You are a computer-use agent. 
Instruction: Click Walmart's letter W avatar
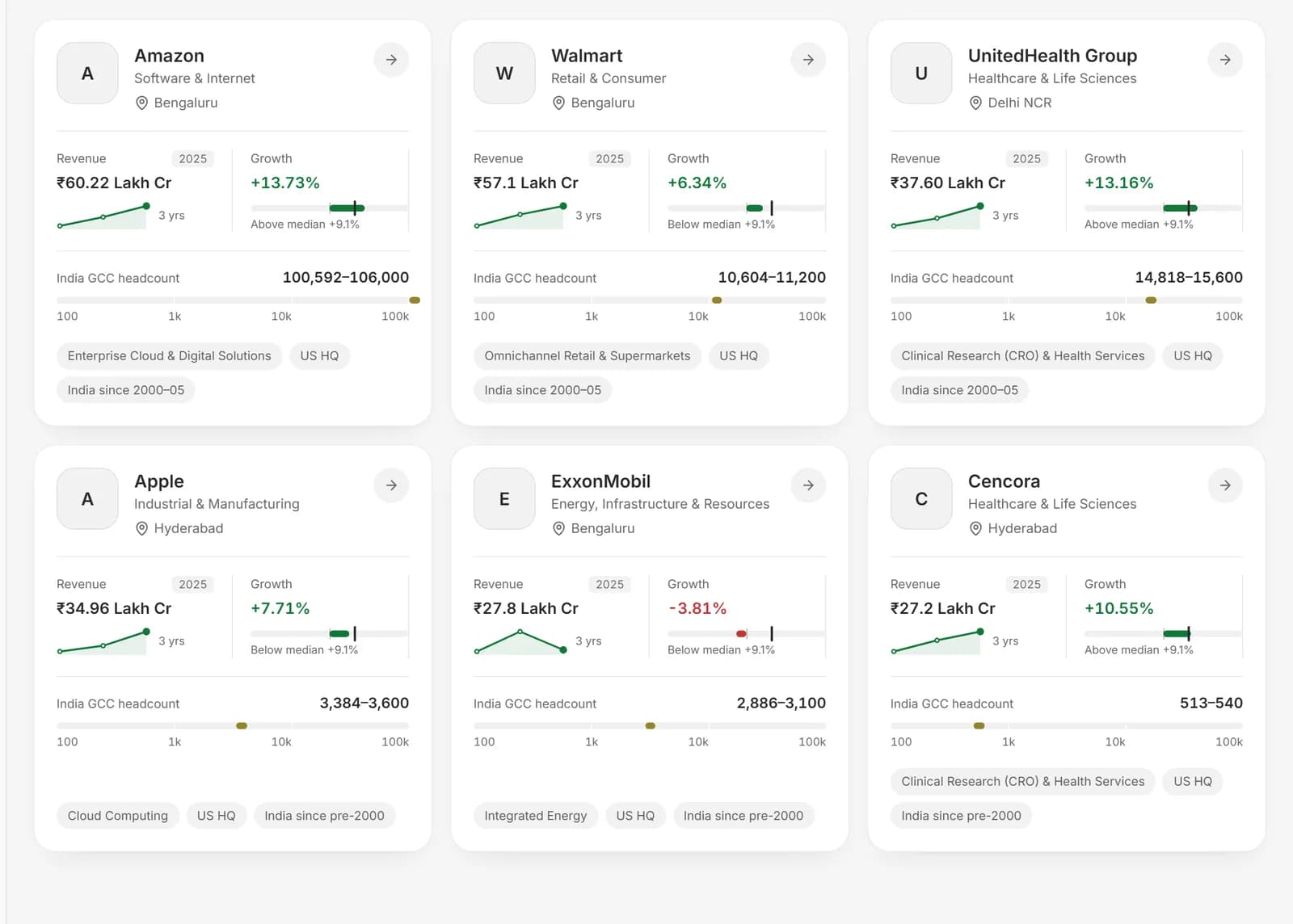coord(504,73)
